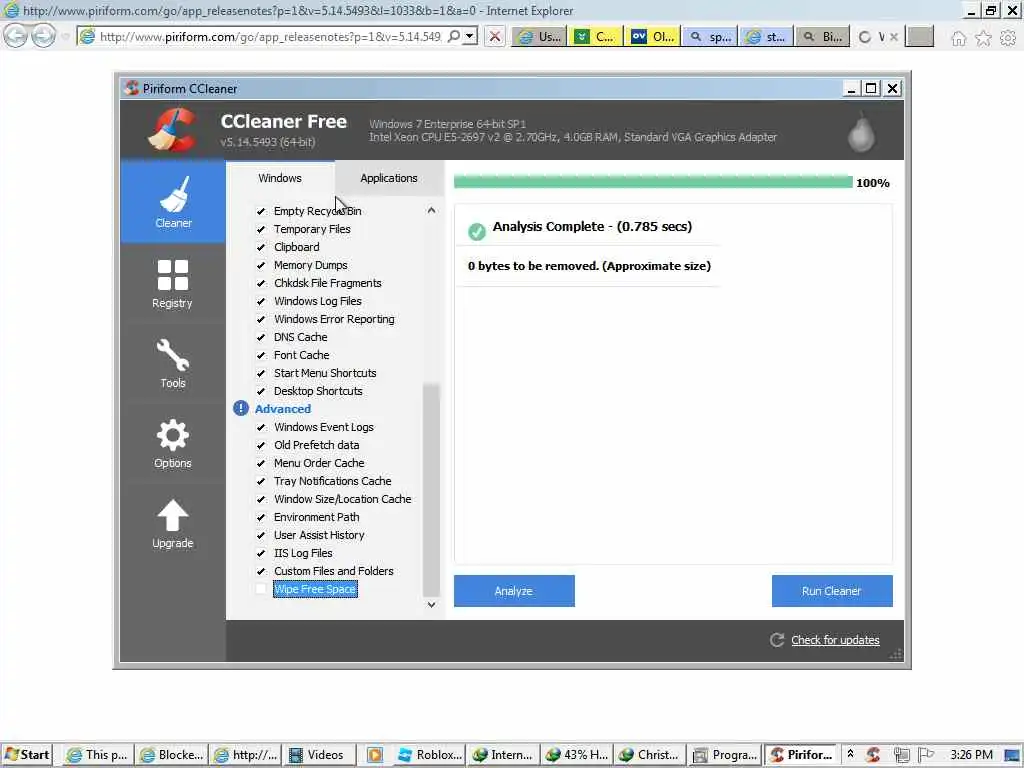
Task: Switch to 'Us...' browser tab
Action: pos(539,37)
